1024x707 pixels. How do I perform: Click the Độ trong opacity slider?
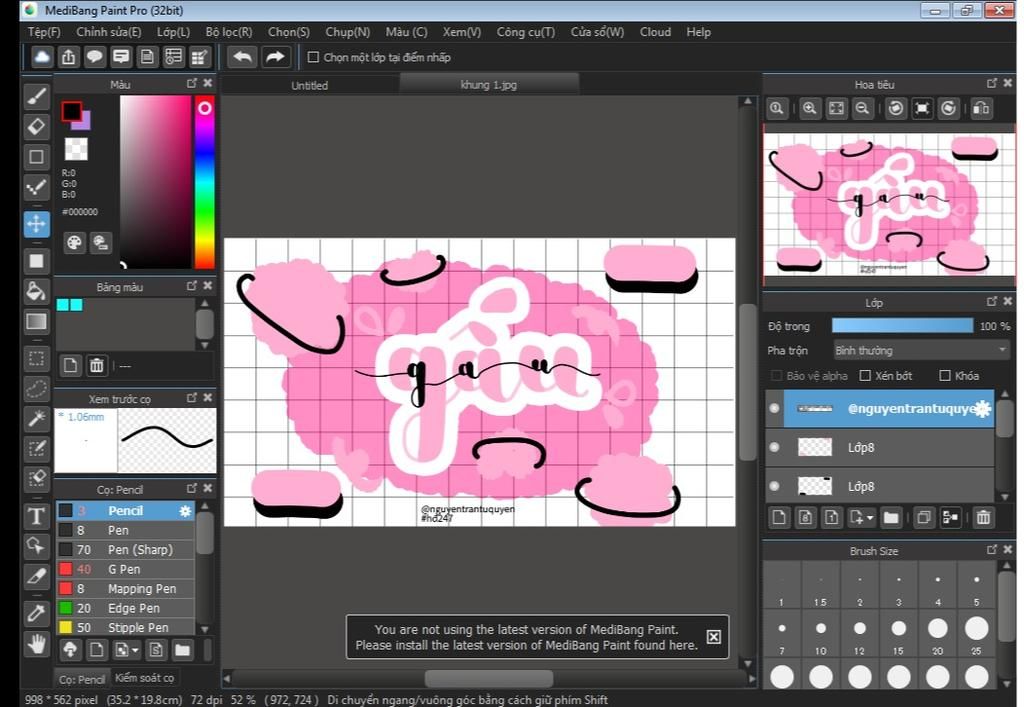(902, 326)
